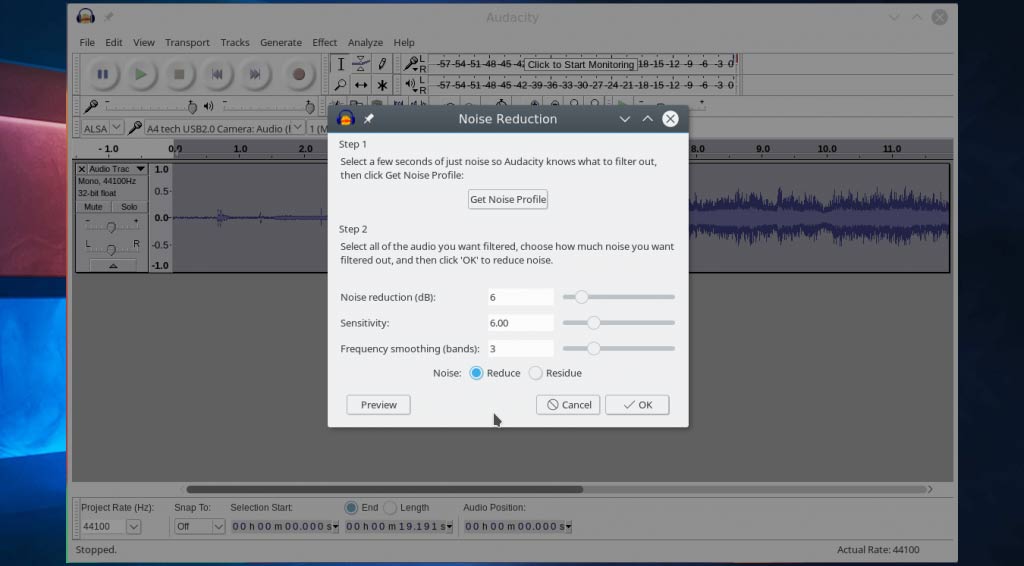This screenshot has height=566, width=1024.
Task: Open the File menu
Action: pos(87,42)
